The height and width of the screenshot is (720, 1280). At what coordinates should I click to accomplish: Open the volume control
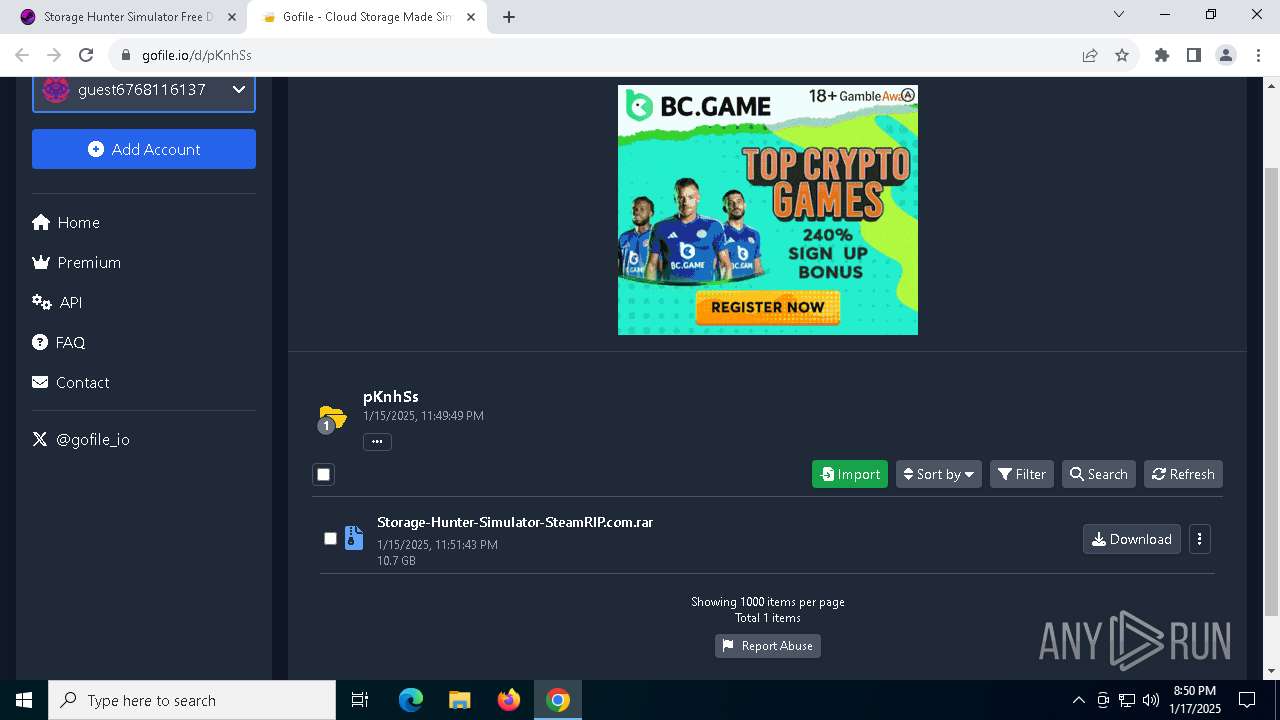pos(1151,700)
